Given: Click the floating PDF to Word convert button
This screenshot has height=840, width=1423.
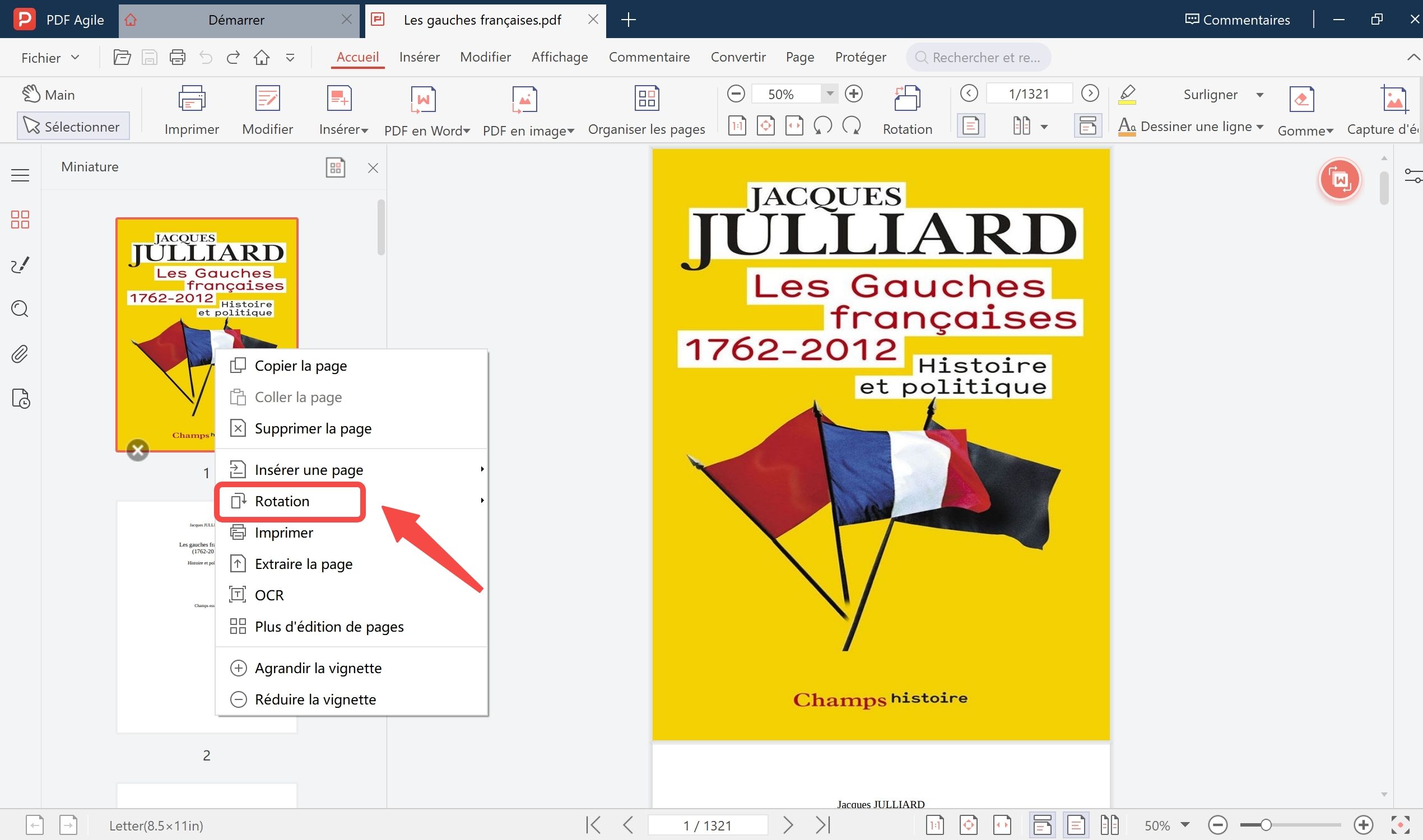Looking at the screenshot, I should point(1340,180).
